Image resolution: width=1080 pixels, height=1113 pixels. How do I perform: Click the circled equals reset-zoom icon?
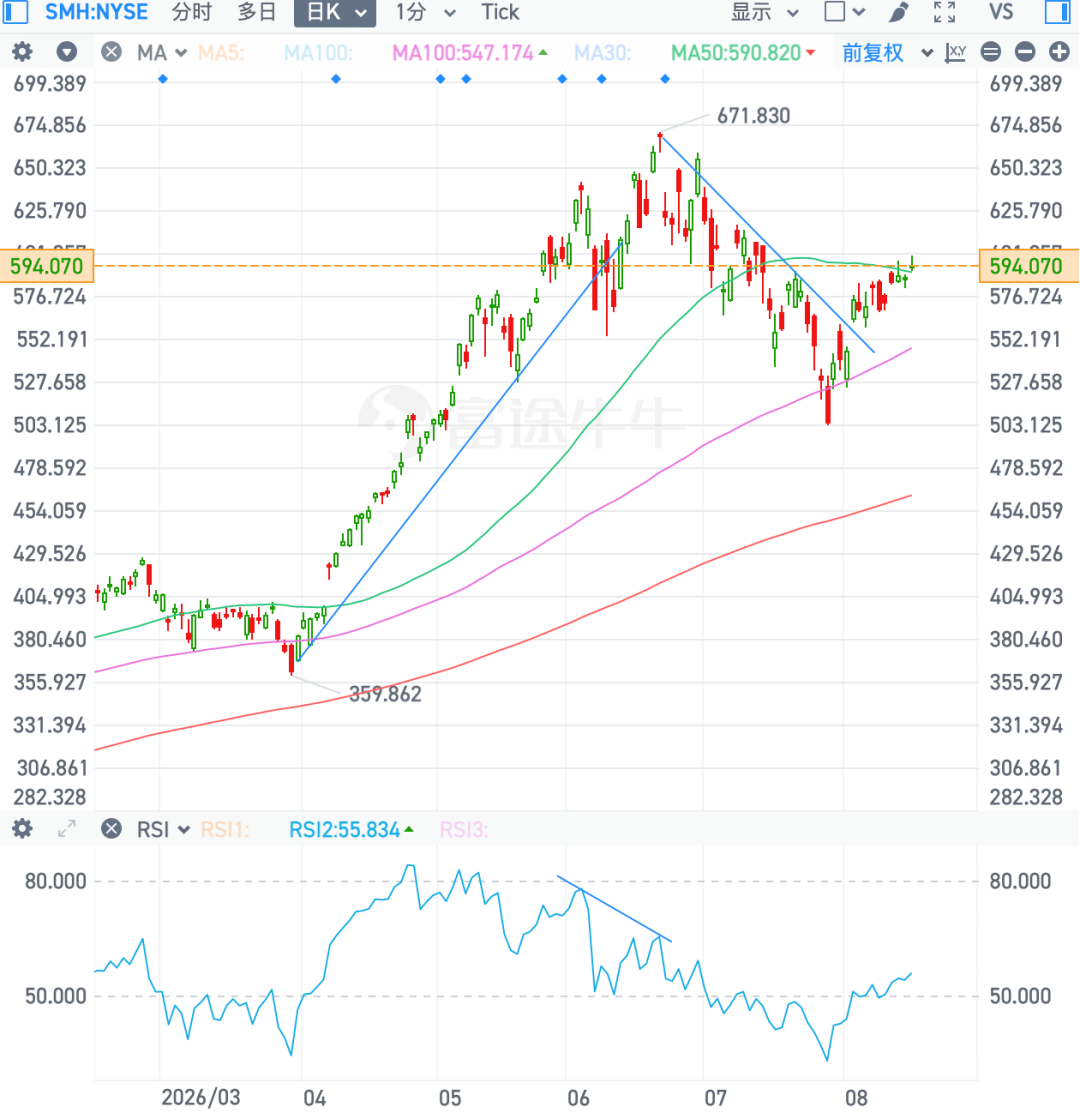tap(991, 52)
